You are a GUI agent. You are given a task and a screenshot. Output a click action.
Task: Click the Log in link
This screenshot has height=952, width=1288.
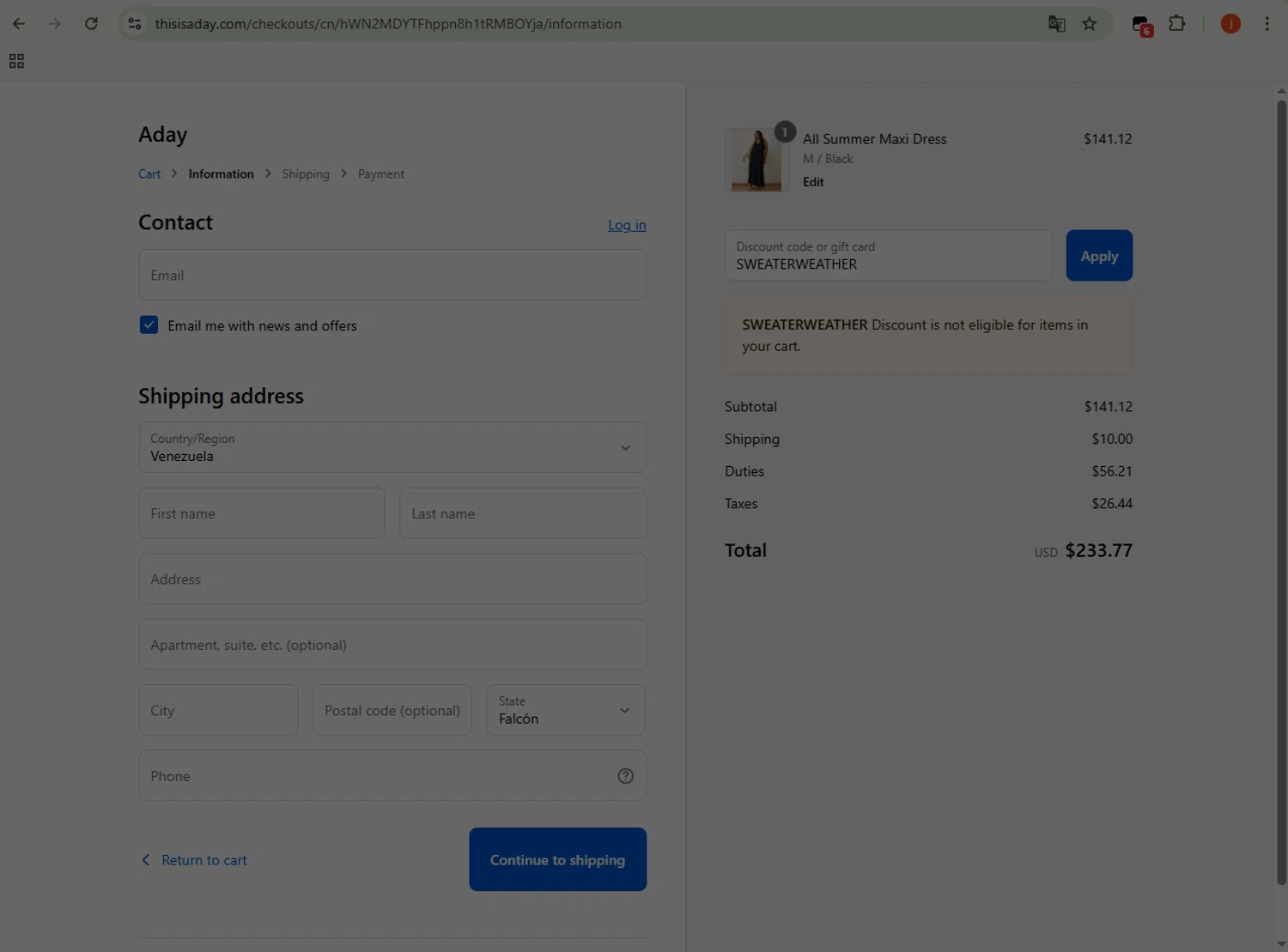pos(627,225)
